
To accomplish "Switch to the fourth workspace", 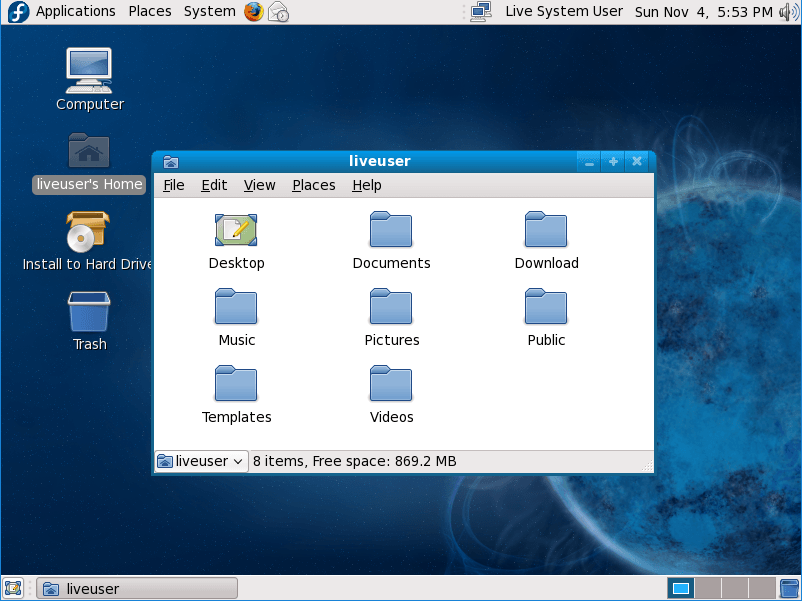I will [x=762, y=588].
